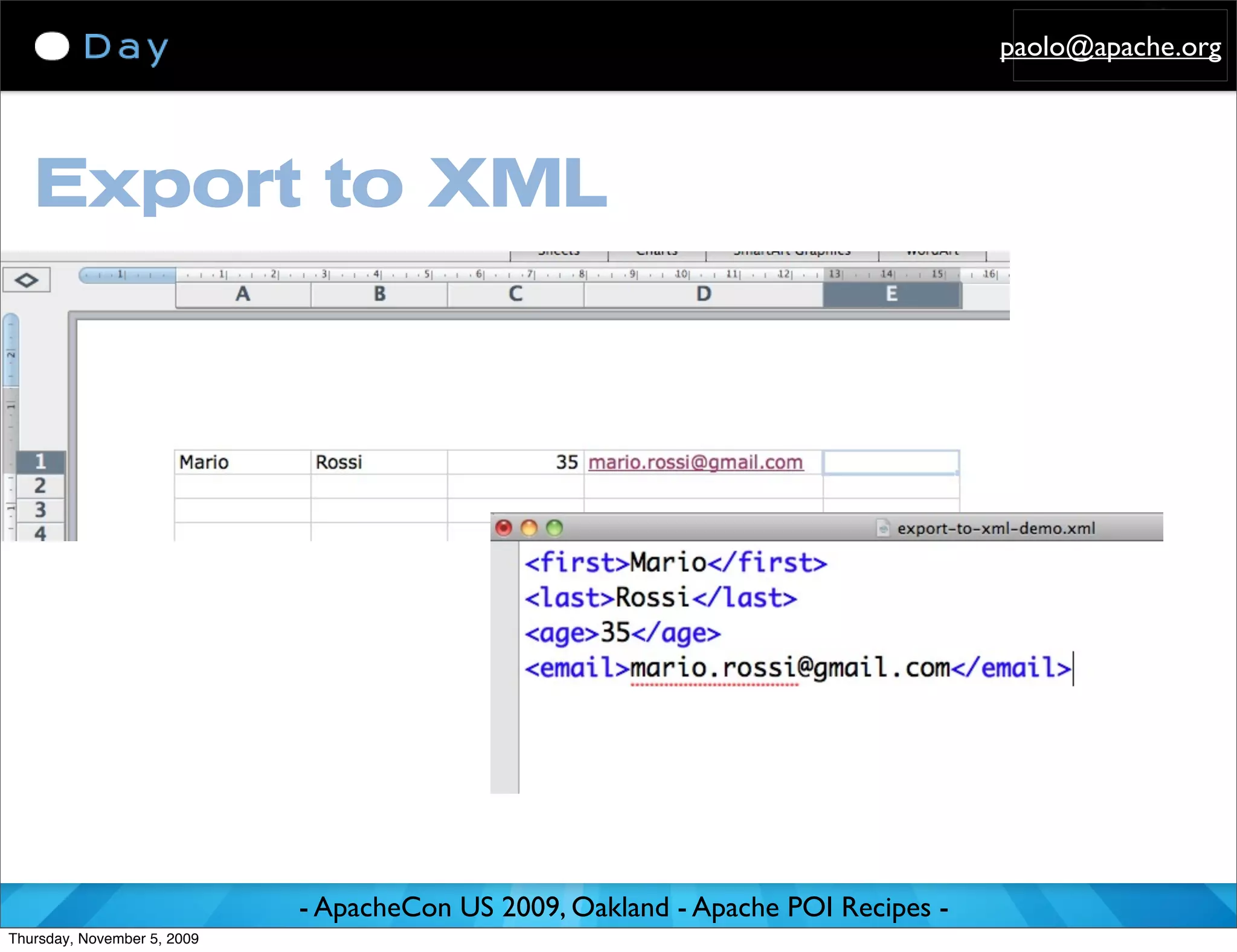Image resolution: width=1237 pixels, height=952 pixels.
Task: Click the vertical ruler margin marker
Action: [11, 350]
